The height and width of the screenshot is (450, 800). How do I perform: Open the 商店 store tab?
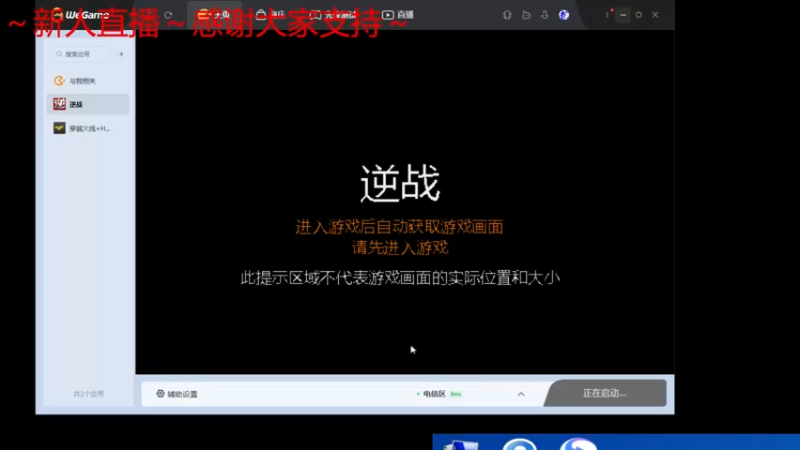(x=270, y=15)
